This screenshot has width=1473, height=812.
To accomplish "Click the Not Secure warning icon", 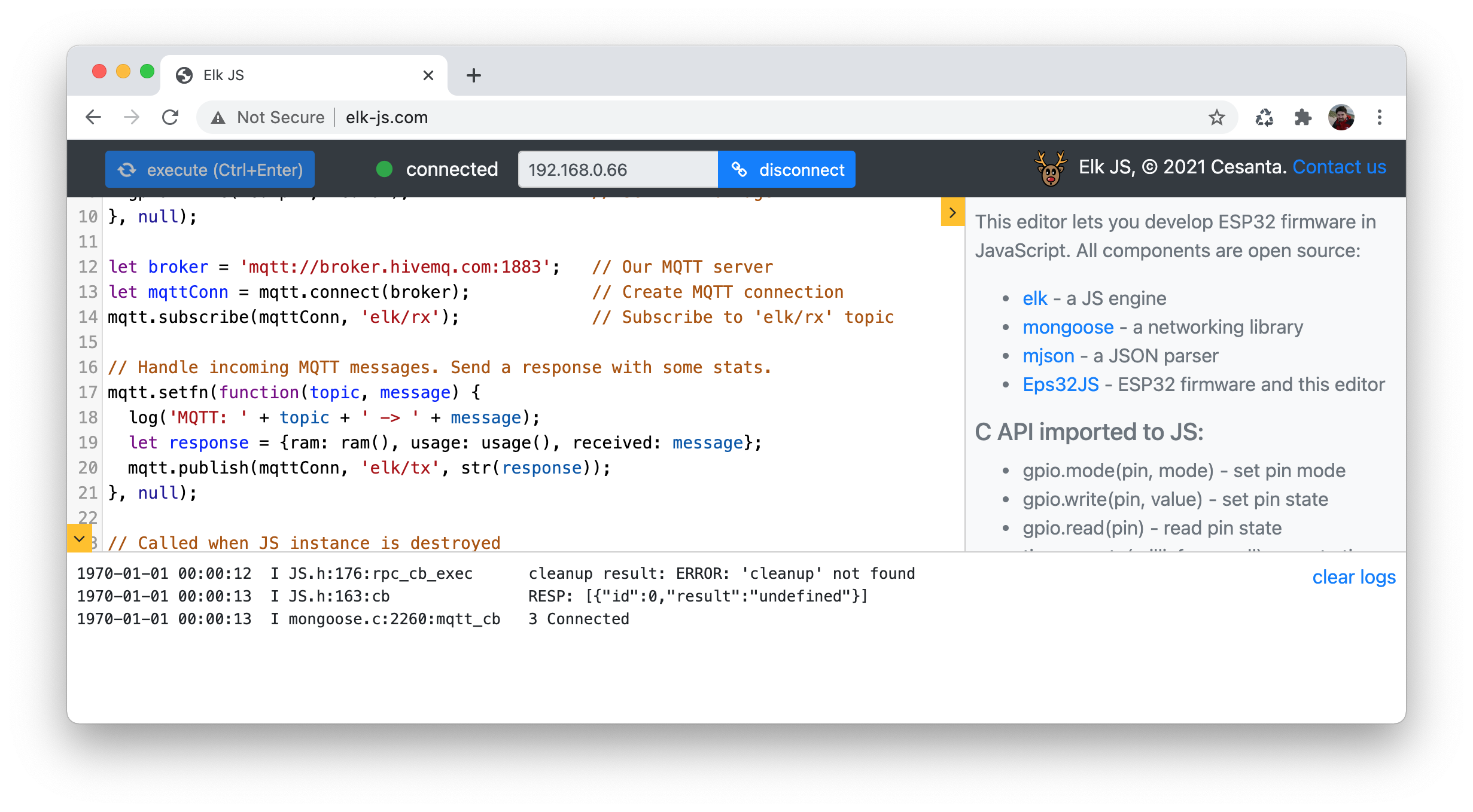I will (218, 118).
